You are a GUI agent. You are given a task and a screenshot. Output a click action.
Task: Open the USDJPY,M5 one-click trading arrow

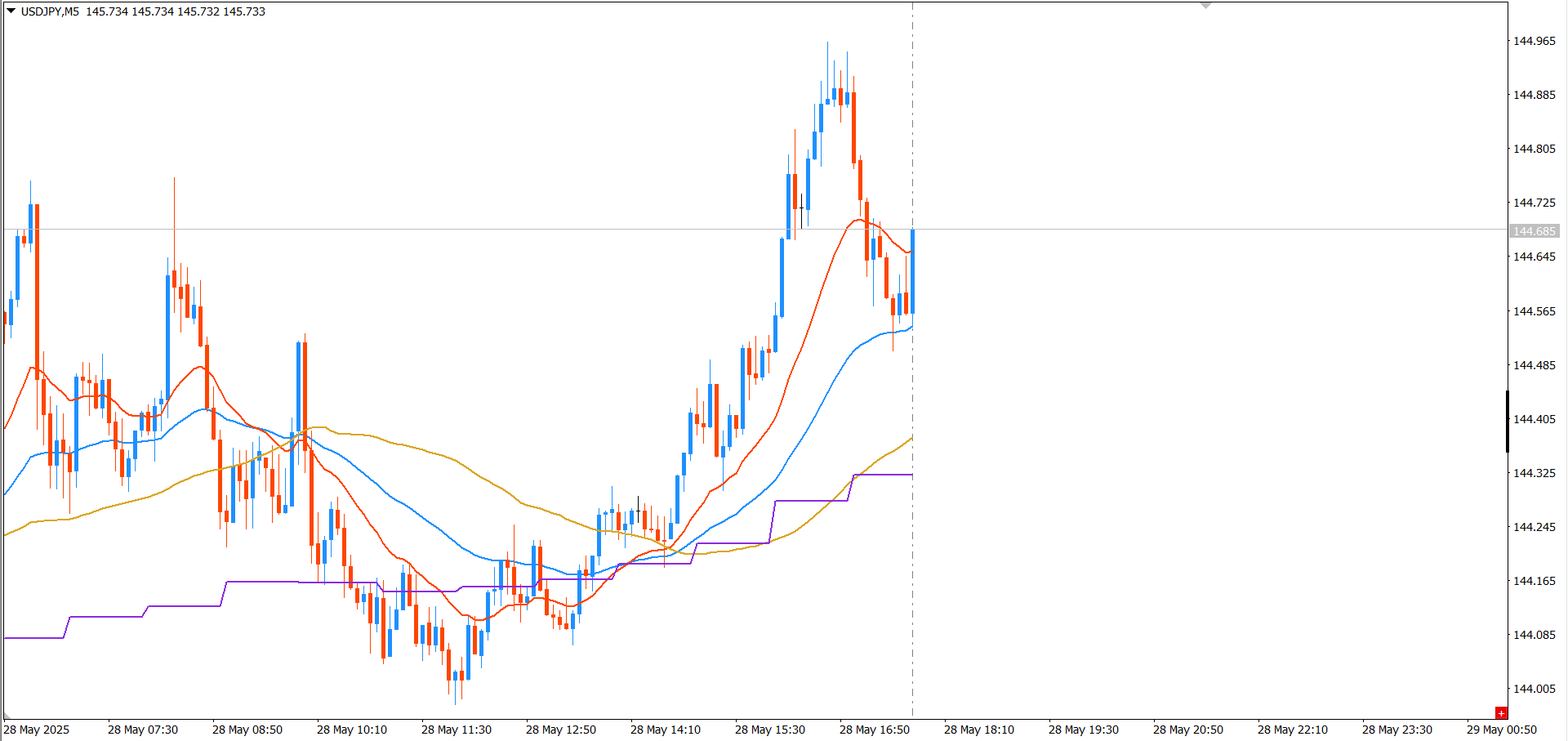[x=11, y=11]
